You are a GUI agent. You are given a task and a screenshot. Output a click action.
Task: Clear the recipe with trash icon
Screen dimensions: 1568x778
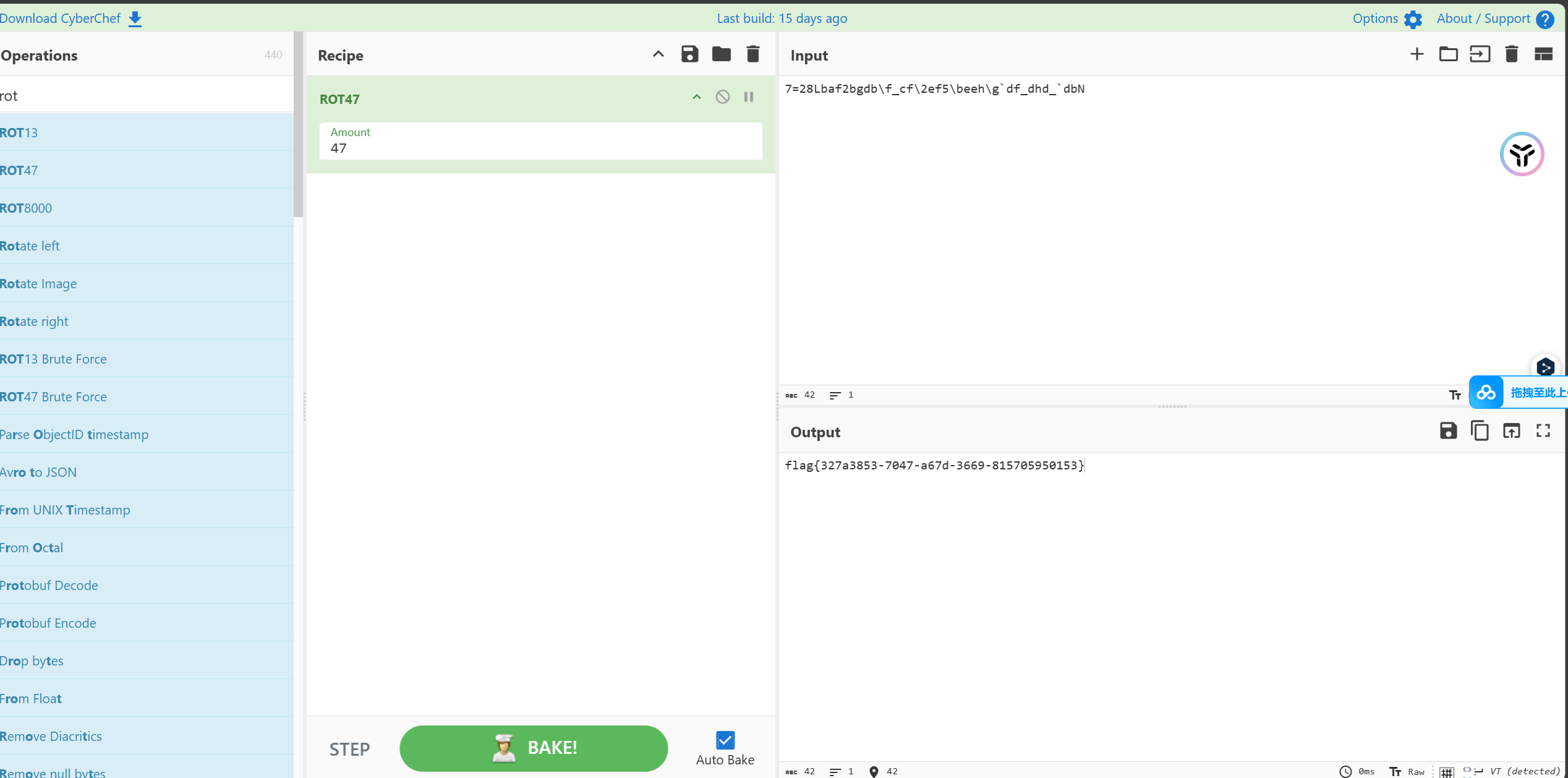point(752,54)
